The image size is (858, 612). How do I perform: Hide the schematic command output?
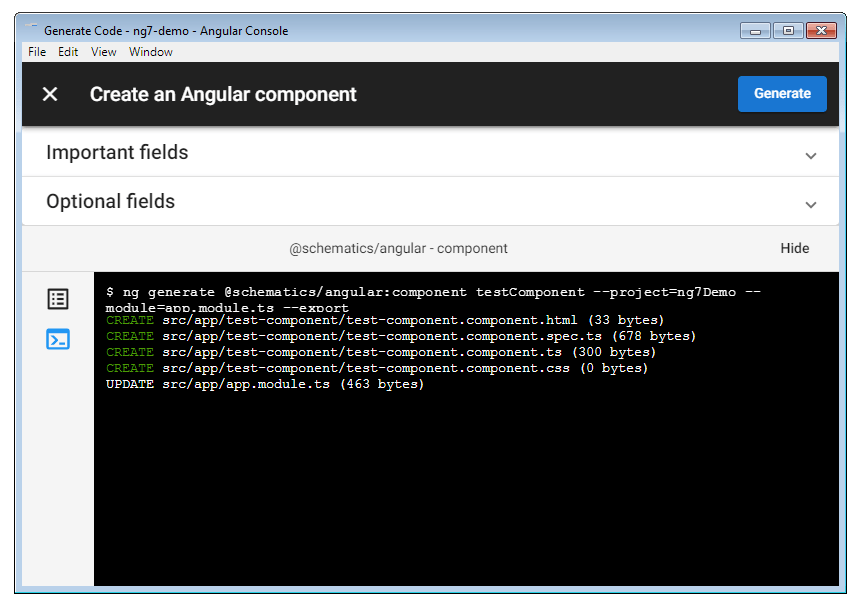pyautogui.click(x=794, y=248)
